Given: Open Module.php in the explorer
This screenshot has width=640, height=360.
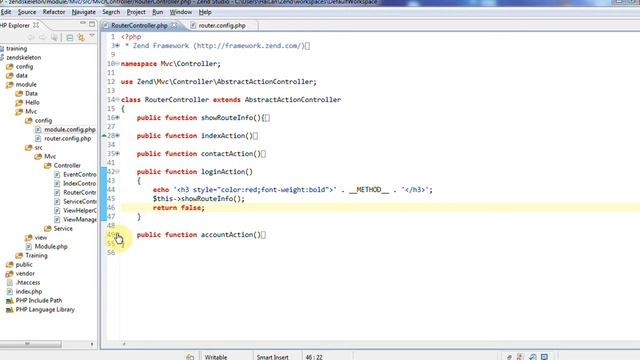Looking at the screenshot, I should point(51,247).
